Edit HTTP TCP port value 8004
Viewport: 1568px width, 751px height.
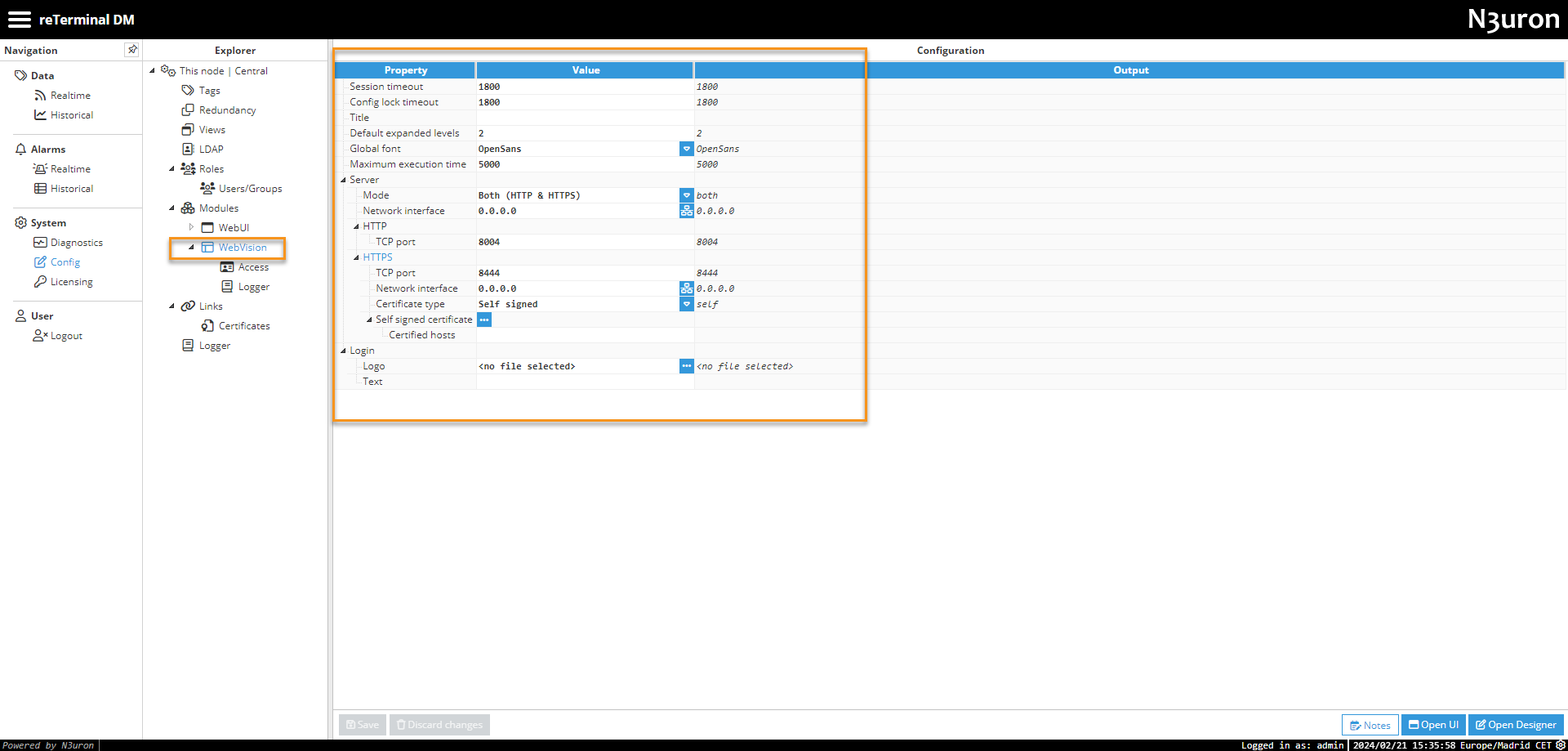pyautogui.click(x=585, y=242)
